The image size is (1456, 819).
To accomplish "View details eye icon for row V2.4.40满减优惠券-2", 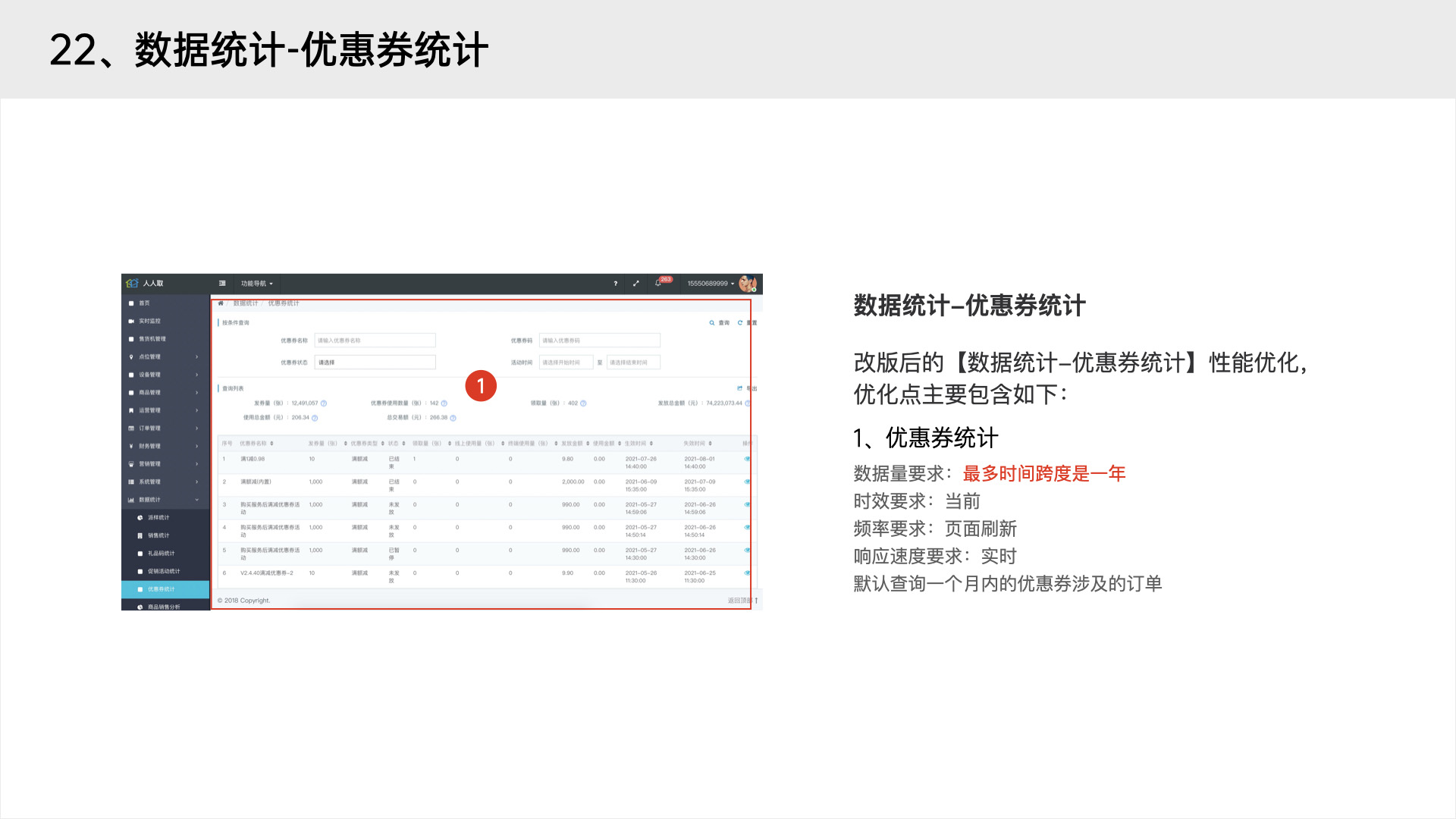I will pos(747,573).
